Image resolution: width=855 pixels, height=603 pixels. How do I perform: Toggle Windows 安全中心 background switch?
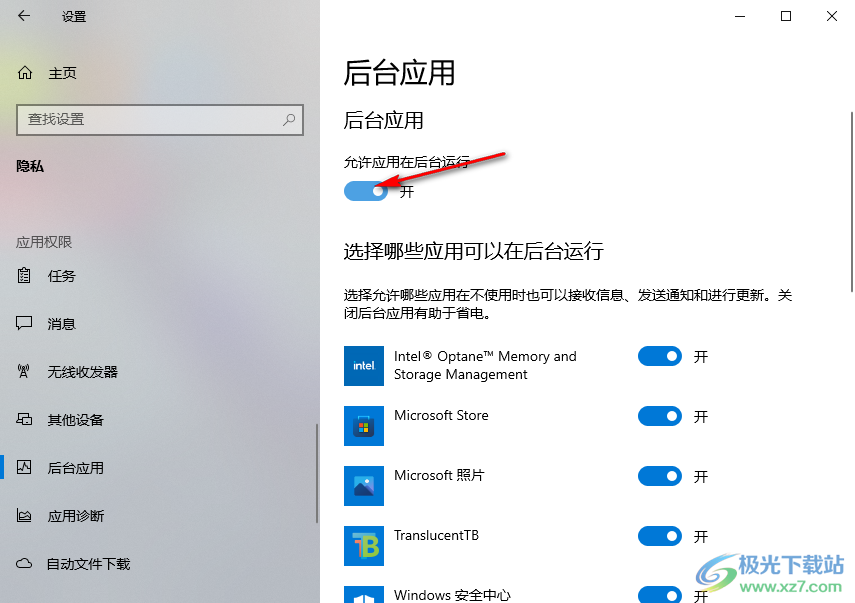click(x=660, y=595)
